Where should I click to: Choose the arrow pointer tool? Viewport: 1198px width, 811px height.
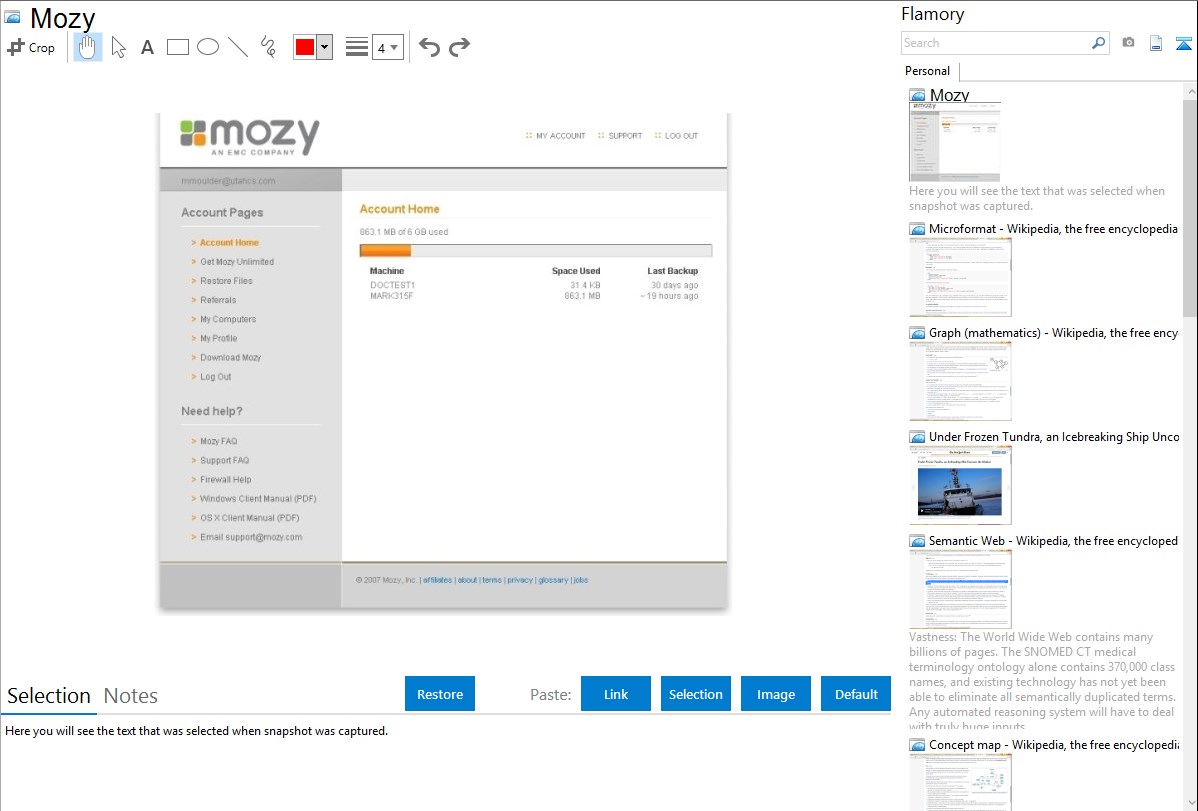[x=119, y=47]
